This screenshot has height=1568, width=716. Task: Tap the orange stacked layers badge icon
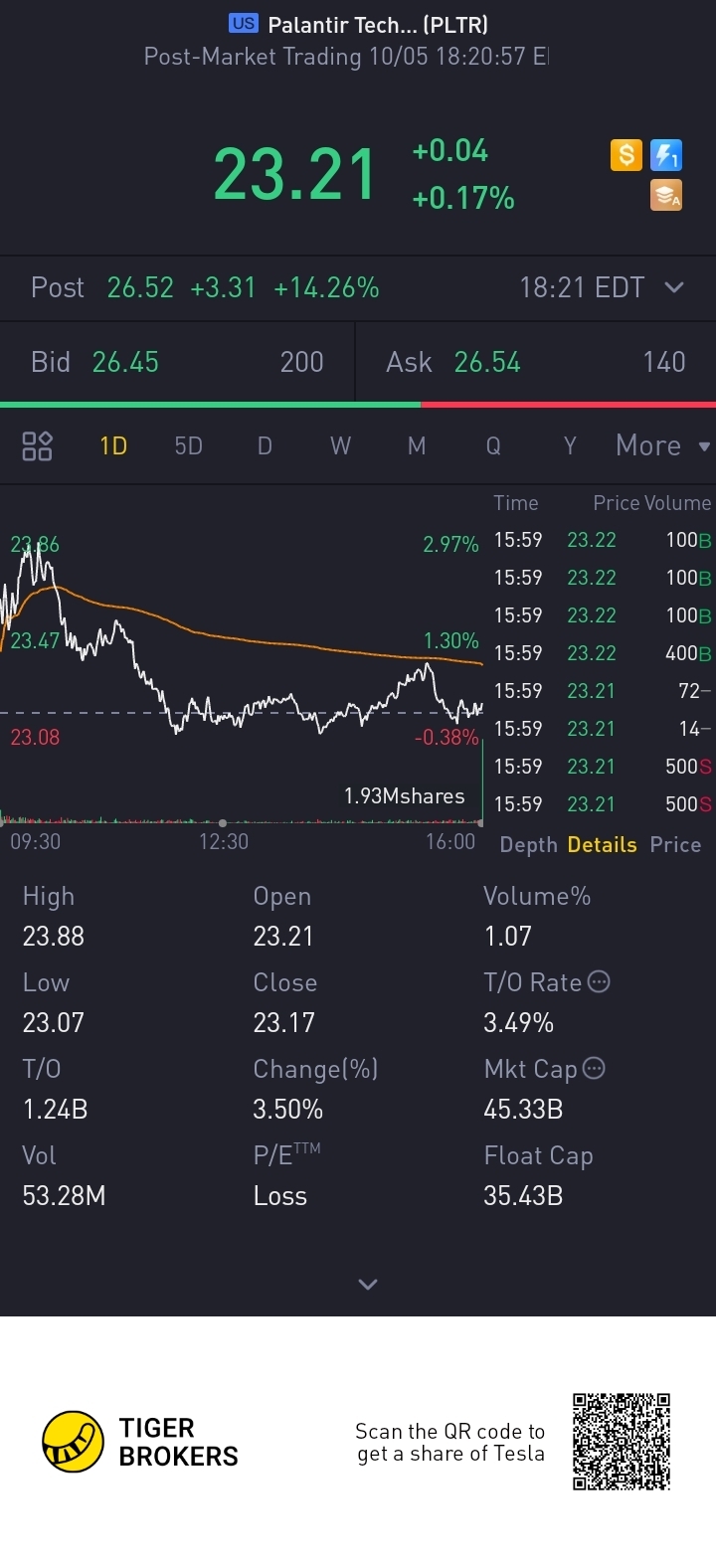[666, 196]
